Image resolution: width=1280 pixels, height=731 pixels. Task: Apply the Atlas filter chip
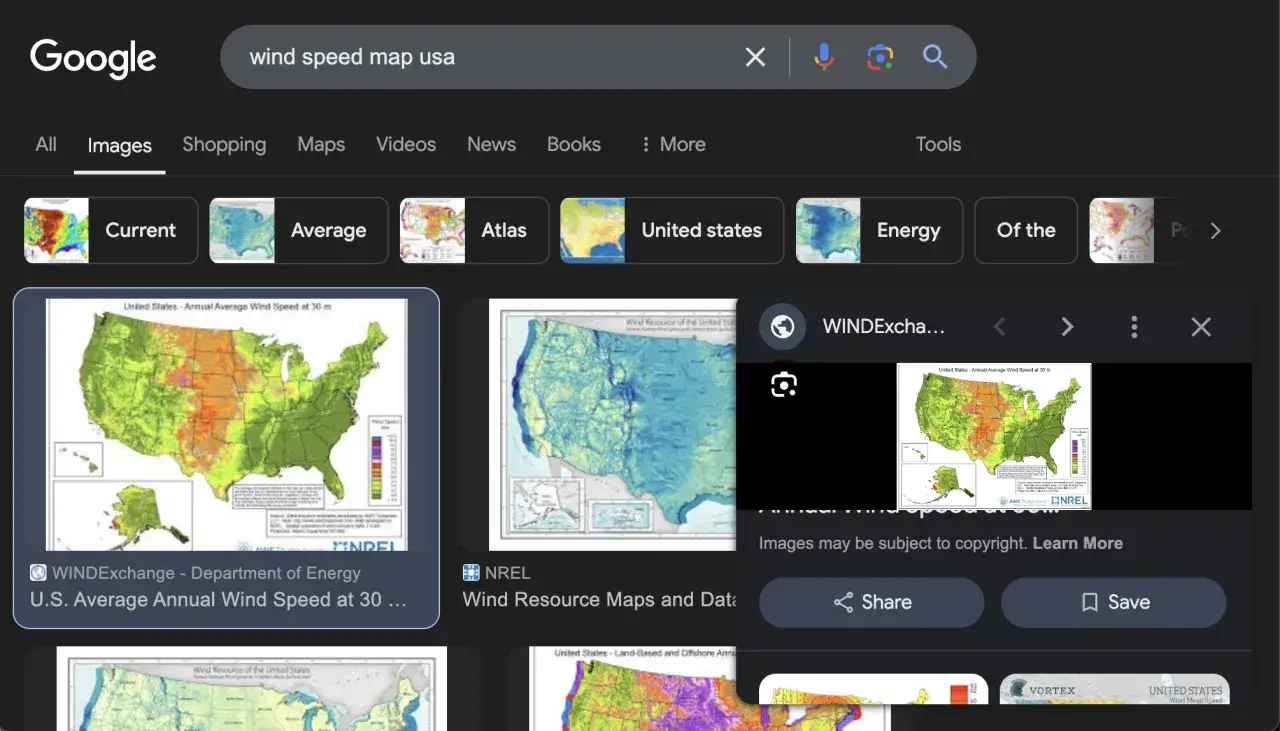coord(475,230)
